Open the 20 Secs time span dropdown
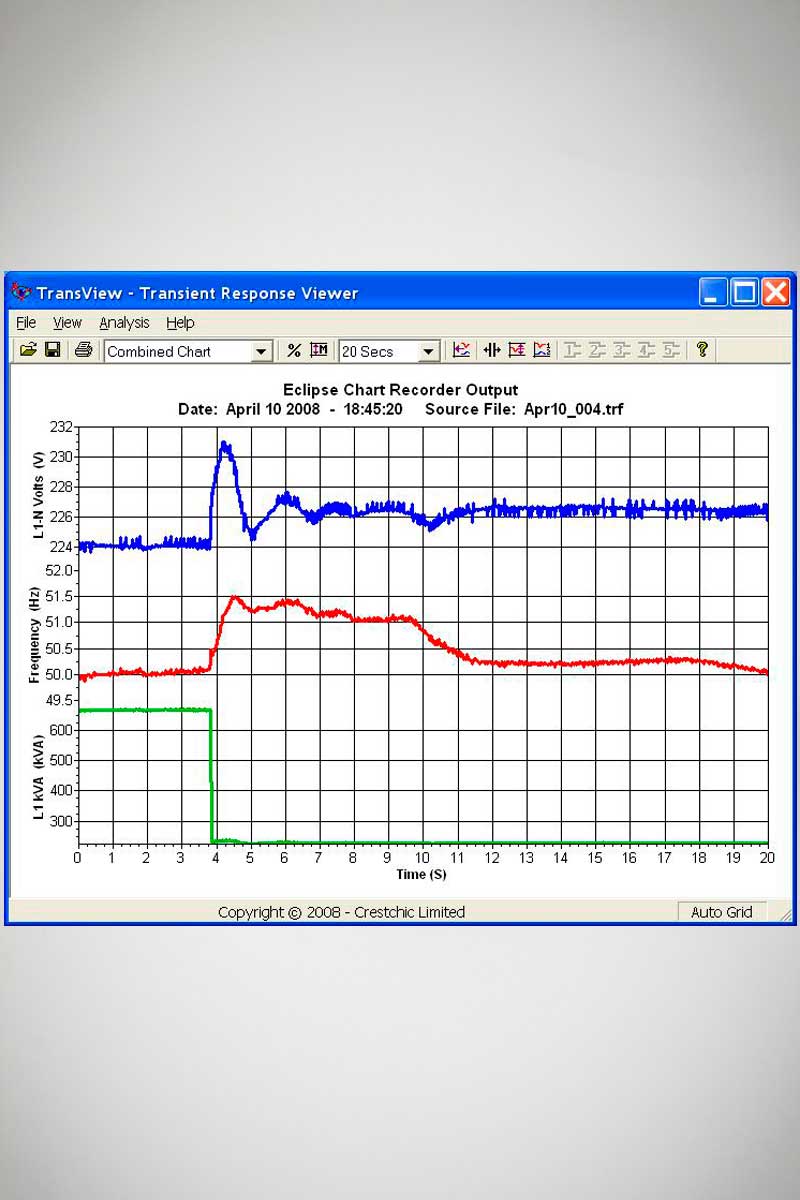800x1200 pixels. pos(428,351)
